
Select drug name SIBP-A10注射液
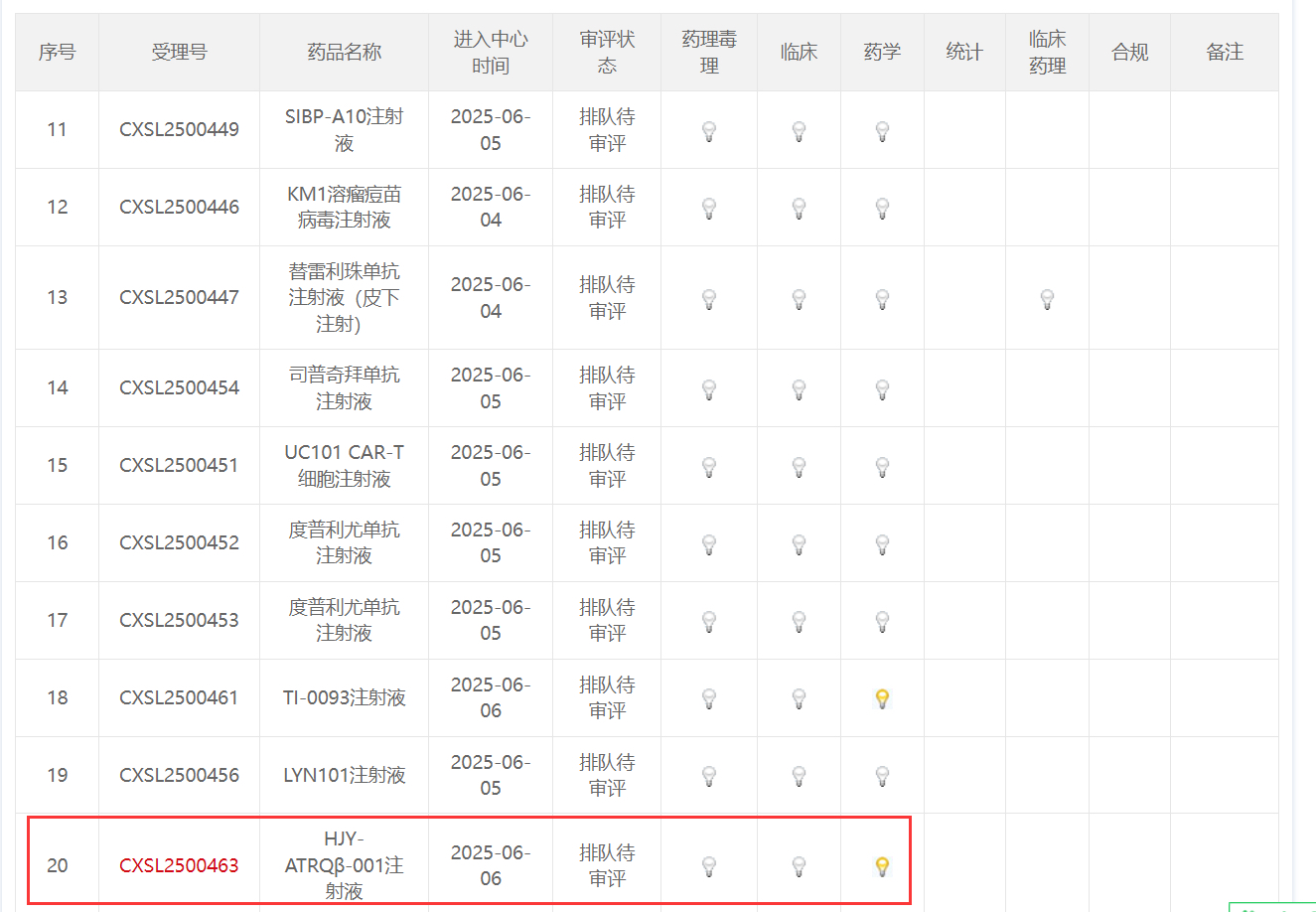pyautogui.click(x=344, y=129)
